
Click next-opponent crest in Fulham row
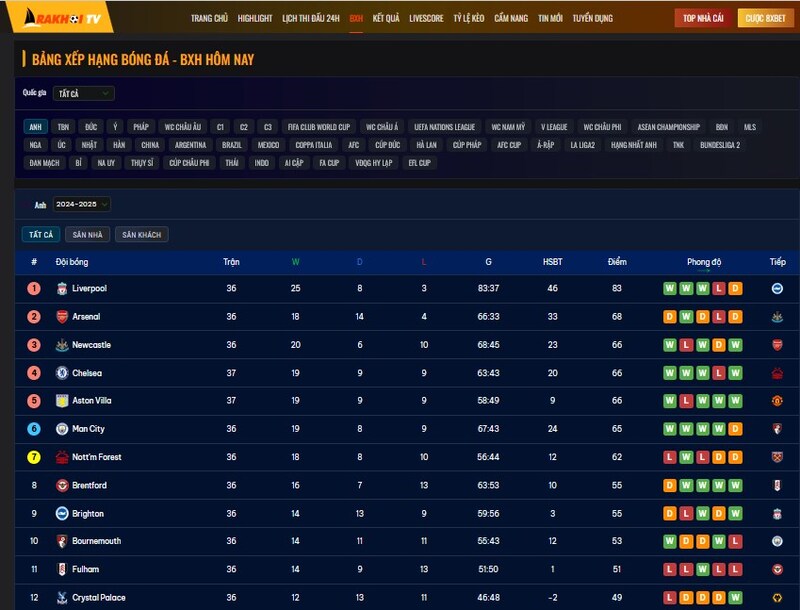(777, 569)
